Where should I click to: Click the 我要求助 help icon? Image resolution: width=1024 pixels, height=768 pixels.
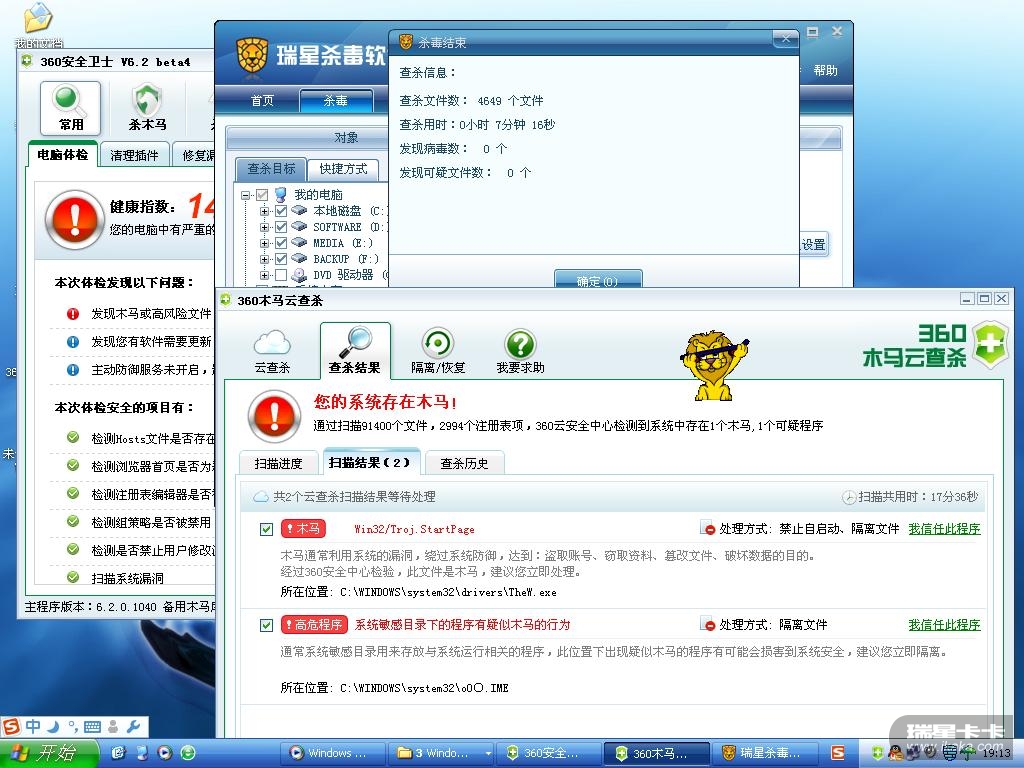[520, 344]
